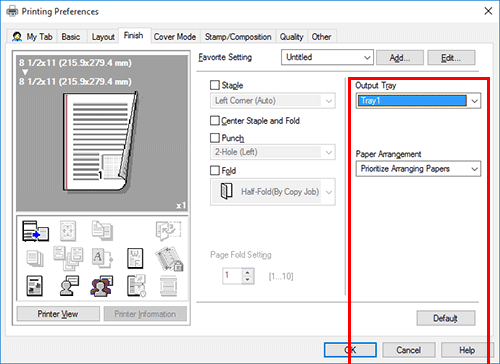Click the Paper Arrangement label
Viewport: 500px width, 364px height.
(388, 154)
